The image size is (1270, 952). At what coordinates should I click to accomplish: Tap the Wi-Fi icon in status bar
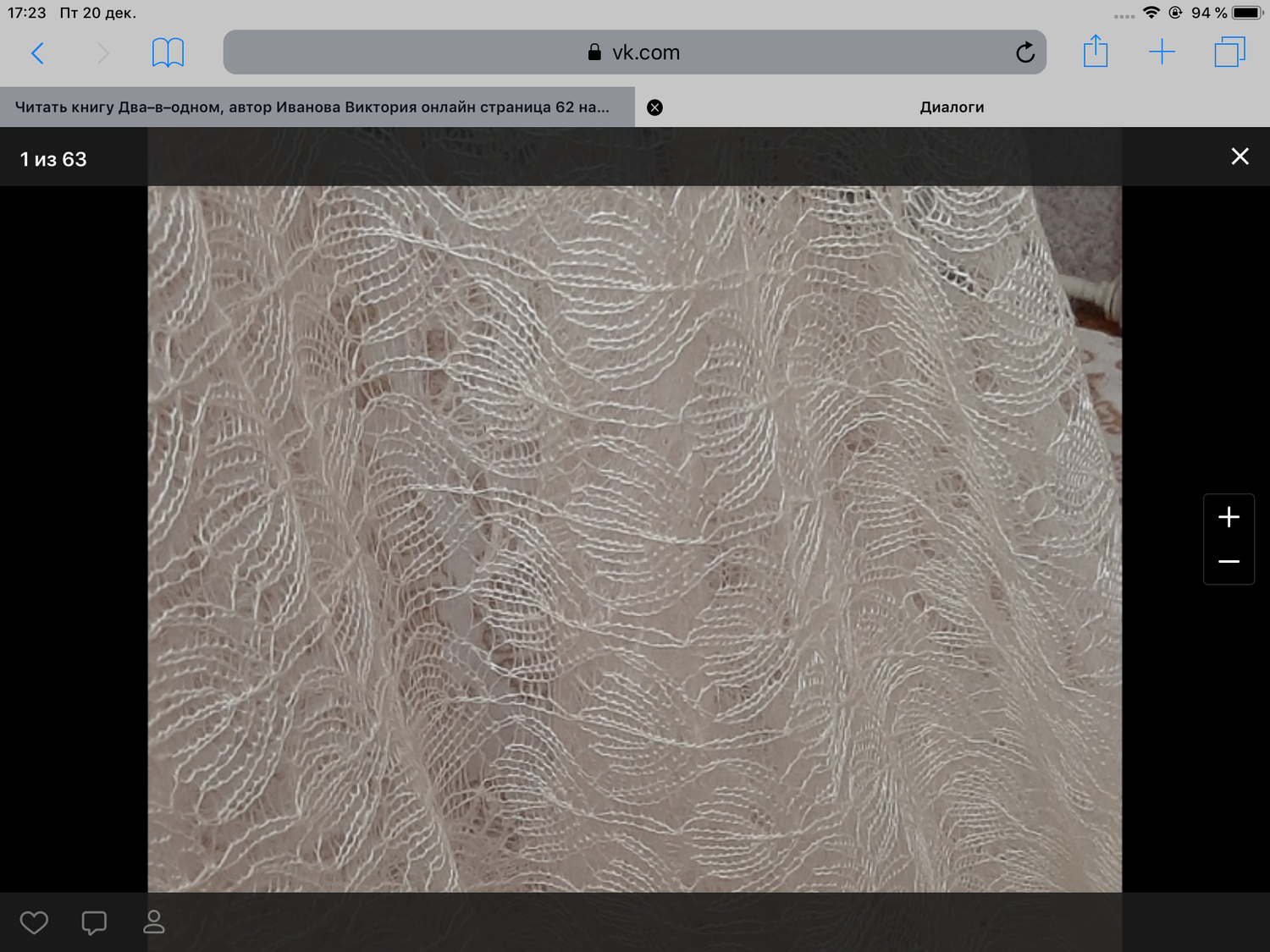click(1151, 12)
